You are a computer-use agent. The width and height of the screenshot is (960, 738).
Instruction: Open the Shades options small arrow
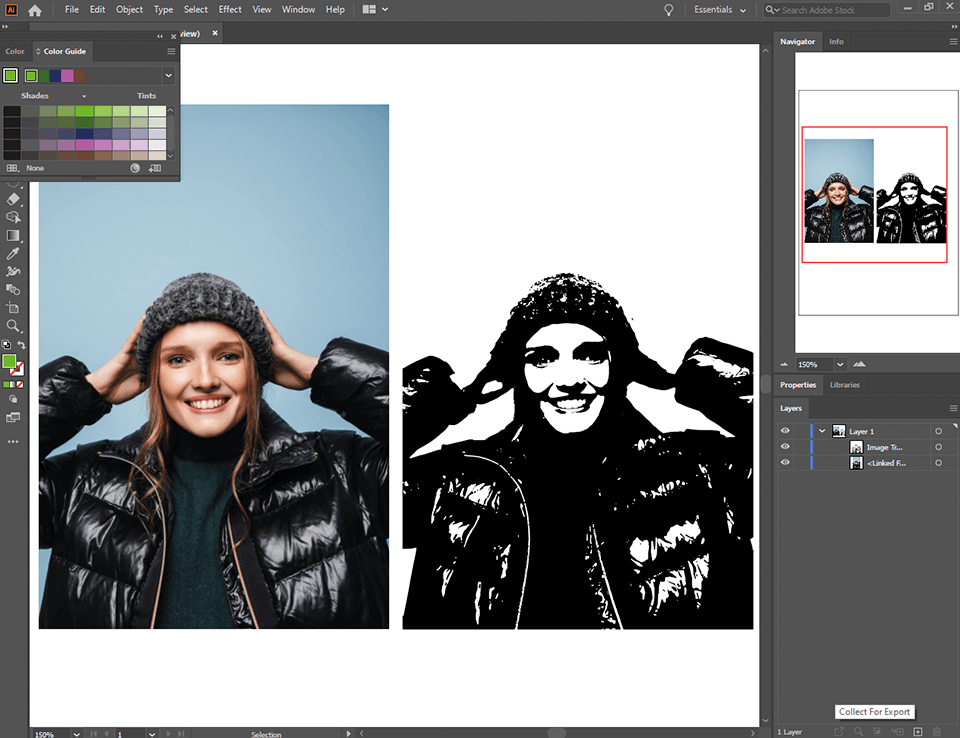[x=84, y=96]
